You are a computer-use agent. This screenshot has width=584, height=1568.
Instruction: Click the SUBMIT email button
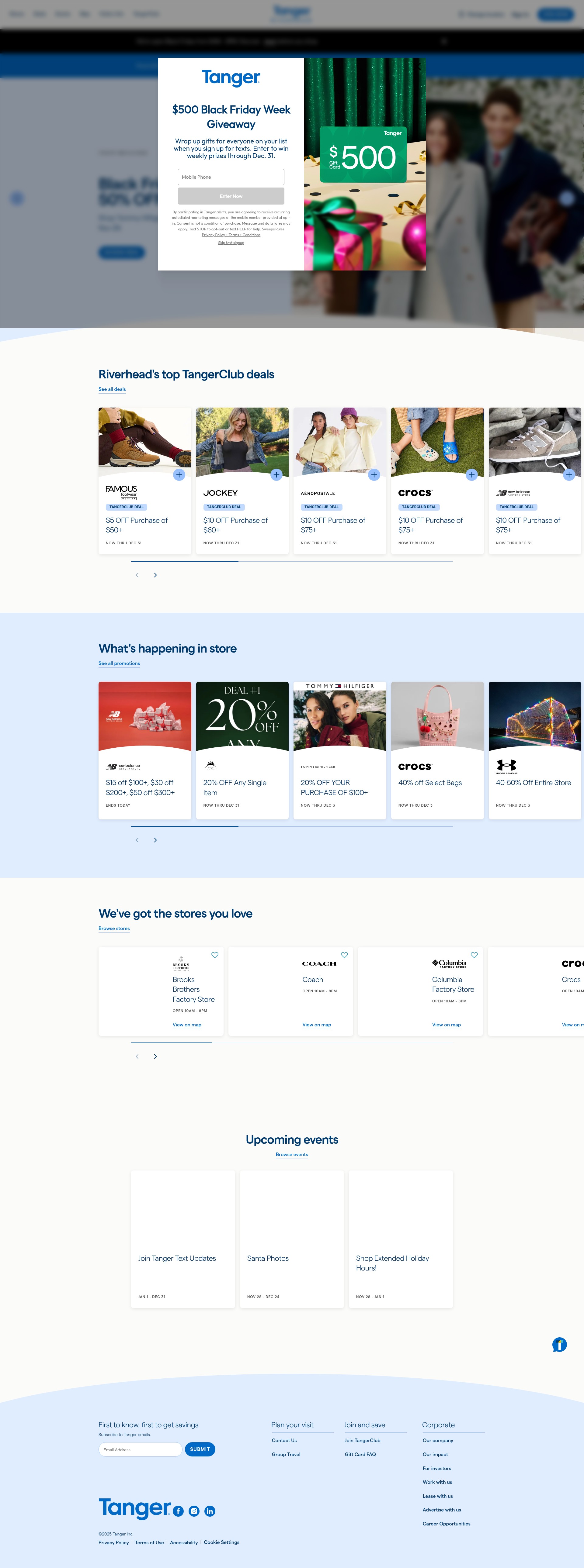pyautogui.click(x=200, y=1449)
